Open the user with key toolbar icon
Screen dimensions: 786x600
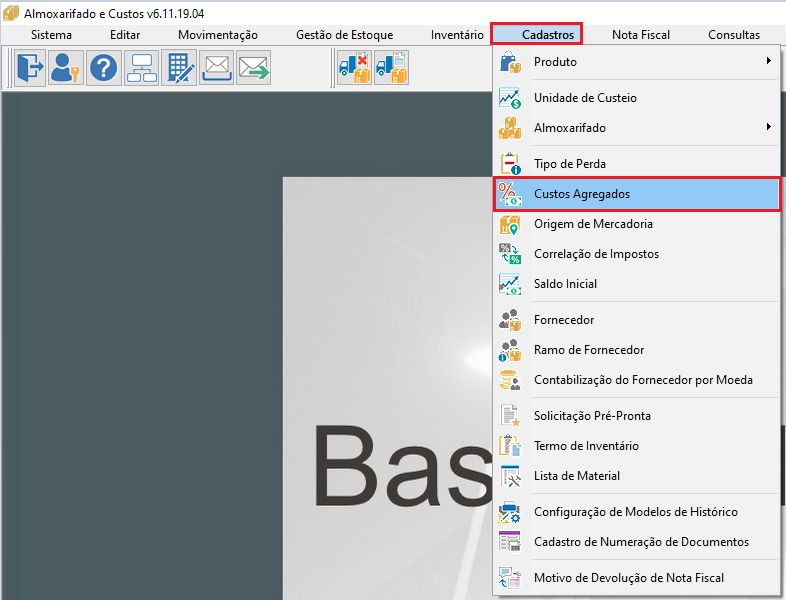66,68
